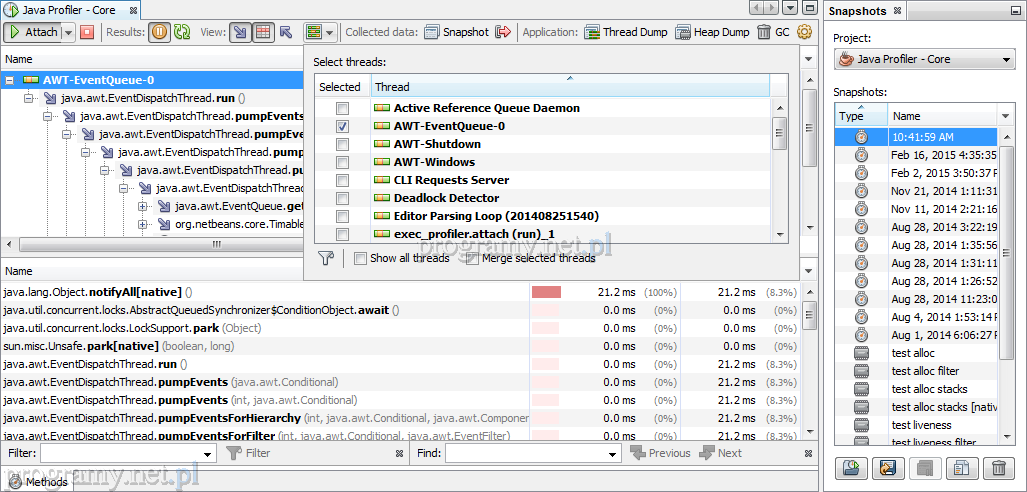Click the Snapshot button in Collected data

456,32
